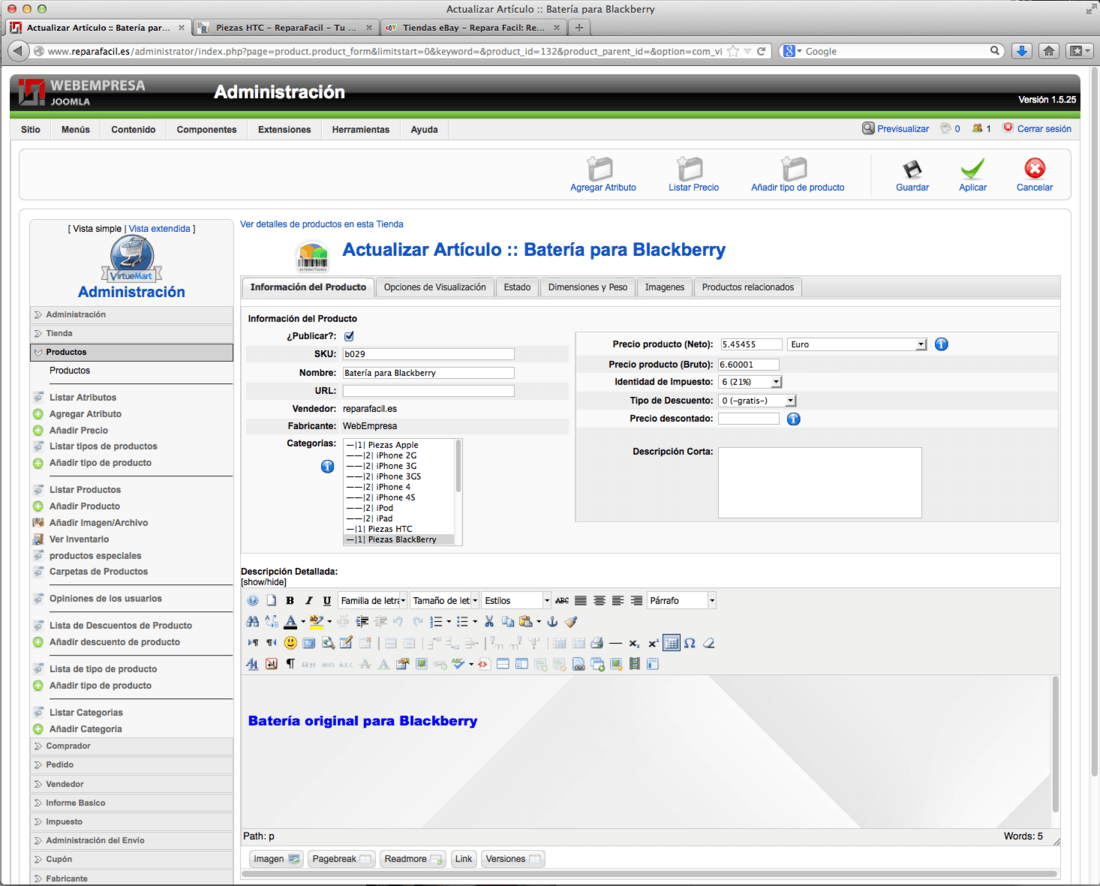1100x886 pixels.
Task: Click the bullet list icon
Action: [462, 622]
